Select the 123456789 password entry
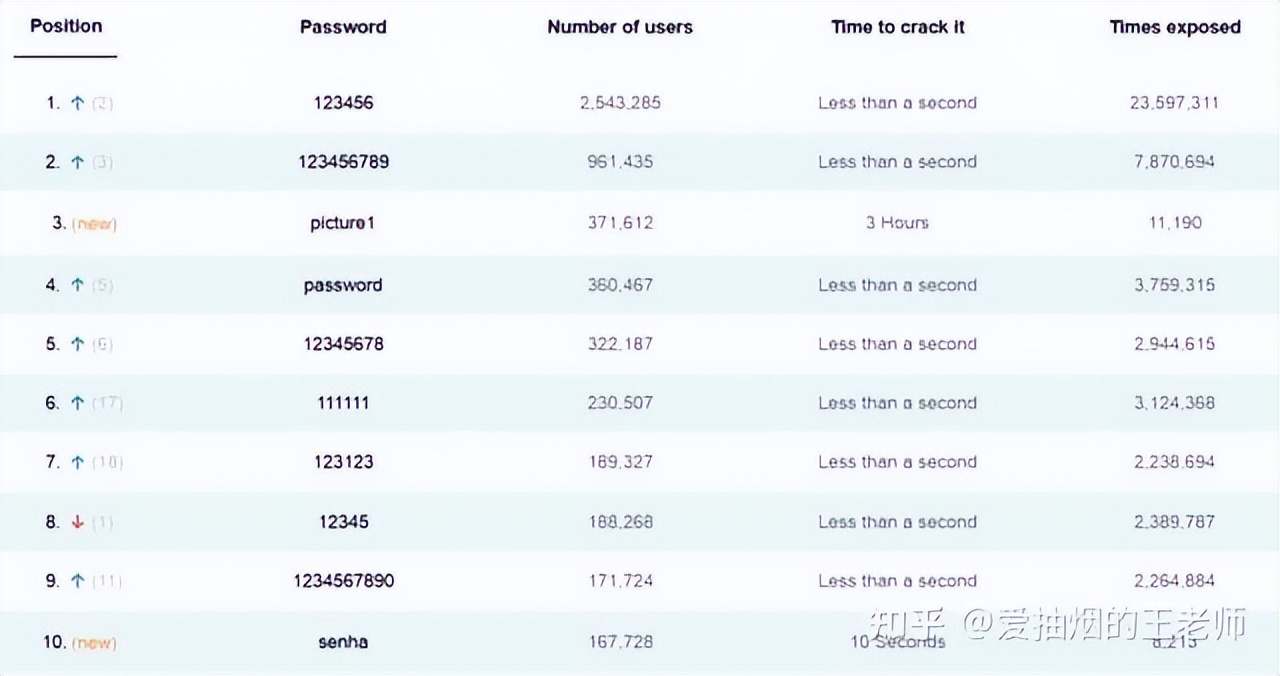This screenshot has height=676, width=1280. point(343,162)
